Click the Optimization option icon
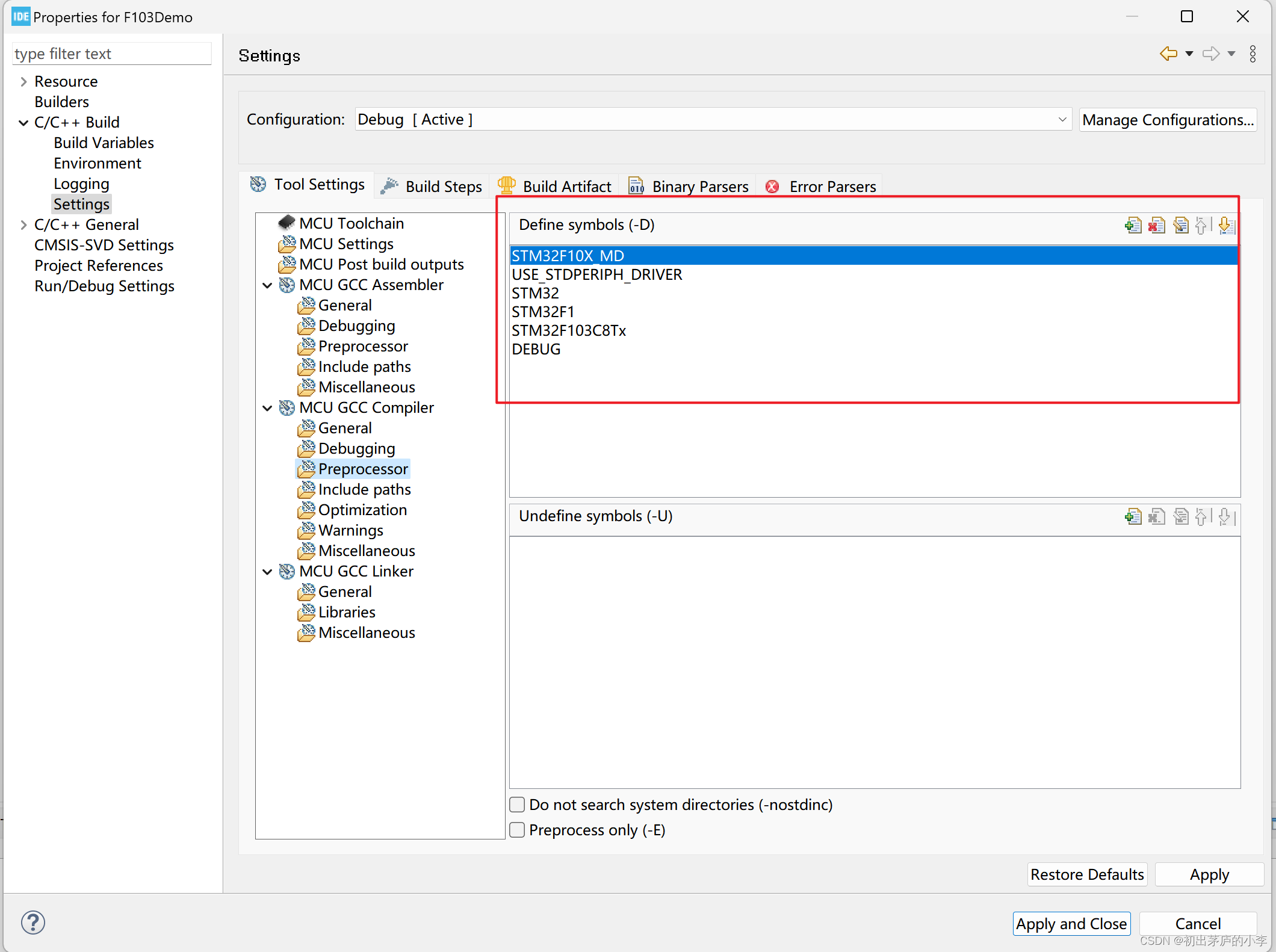Image resolution: width=1276 pixels, height=952 pixels. [x=306, y=510]
